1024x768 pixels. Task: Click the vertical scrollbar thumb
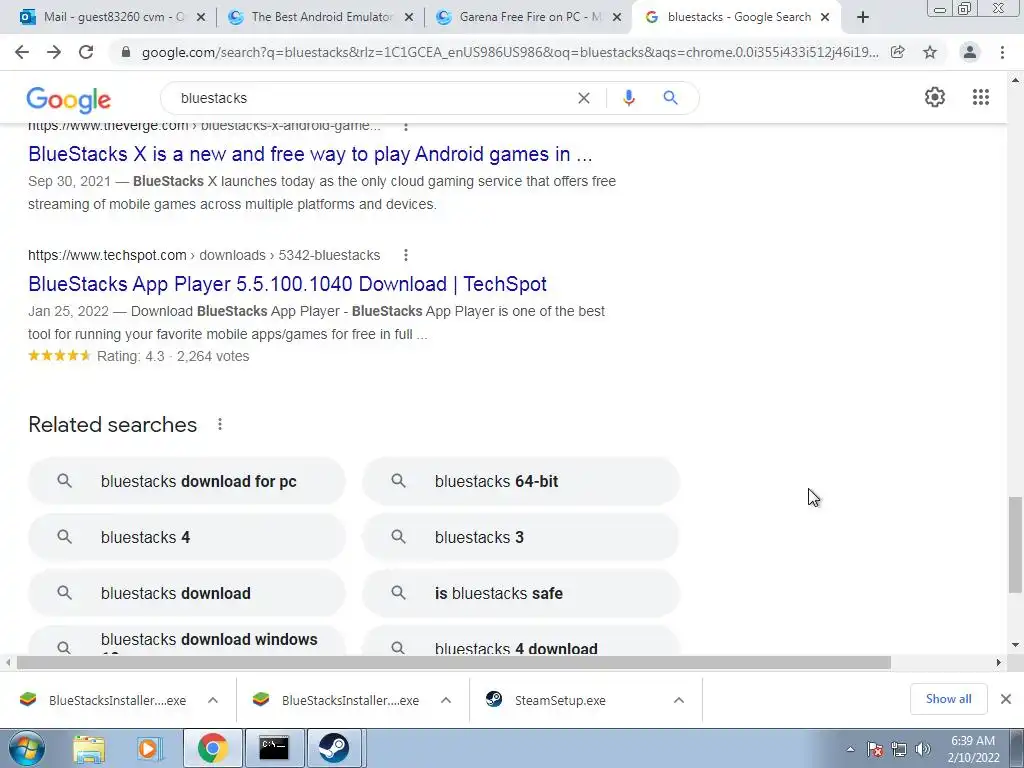[1015, 545]
